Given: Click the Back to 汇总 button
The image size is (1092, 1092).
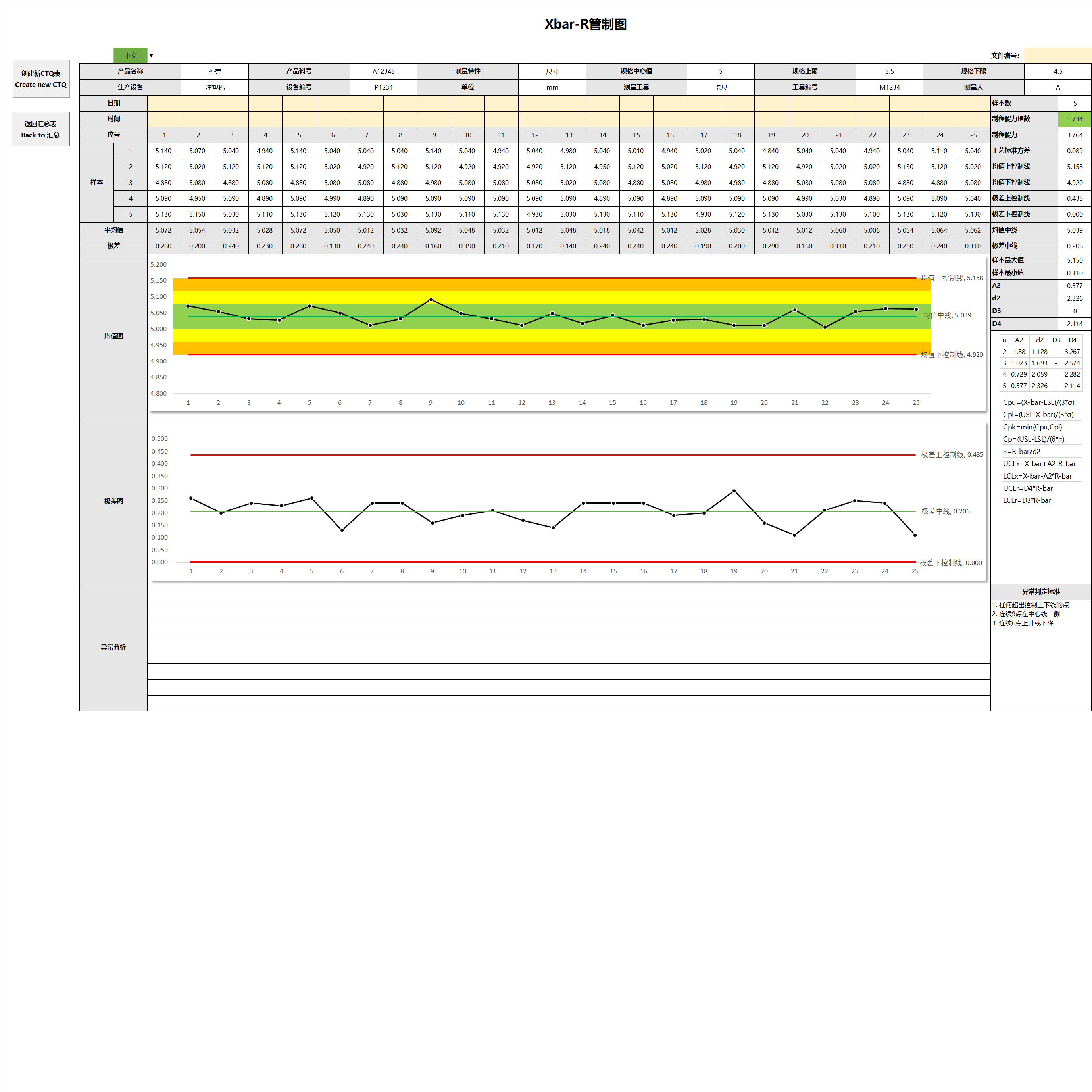Looking at the screenshot, I should (41, 129).
